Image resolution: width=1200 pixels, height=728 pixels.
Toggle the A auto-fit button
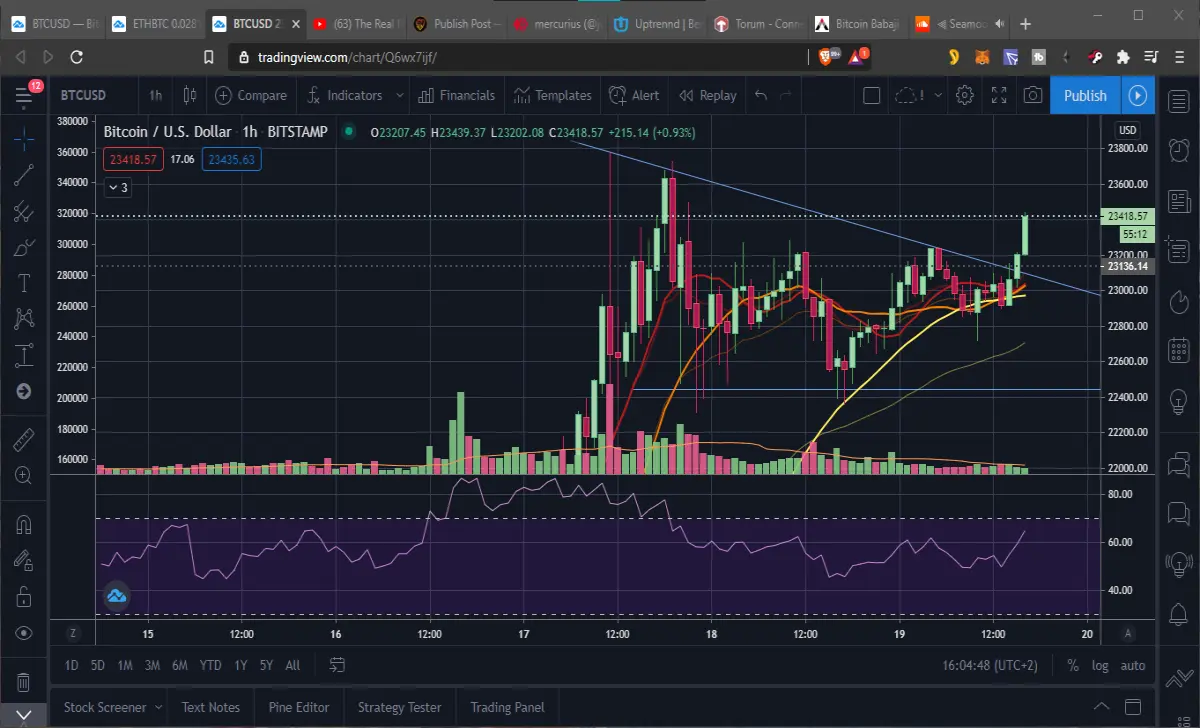click(1128, 633)
